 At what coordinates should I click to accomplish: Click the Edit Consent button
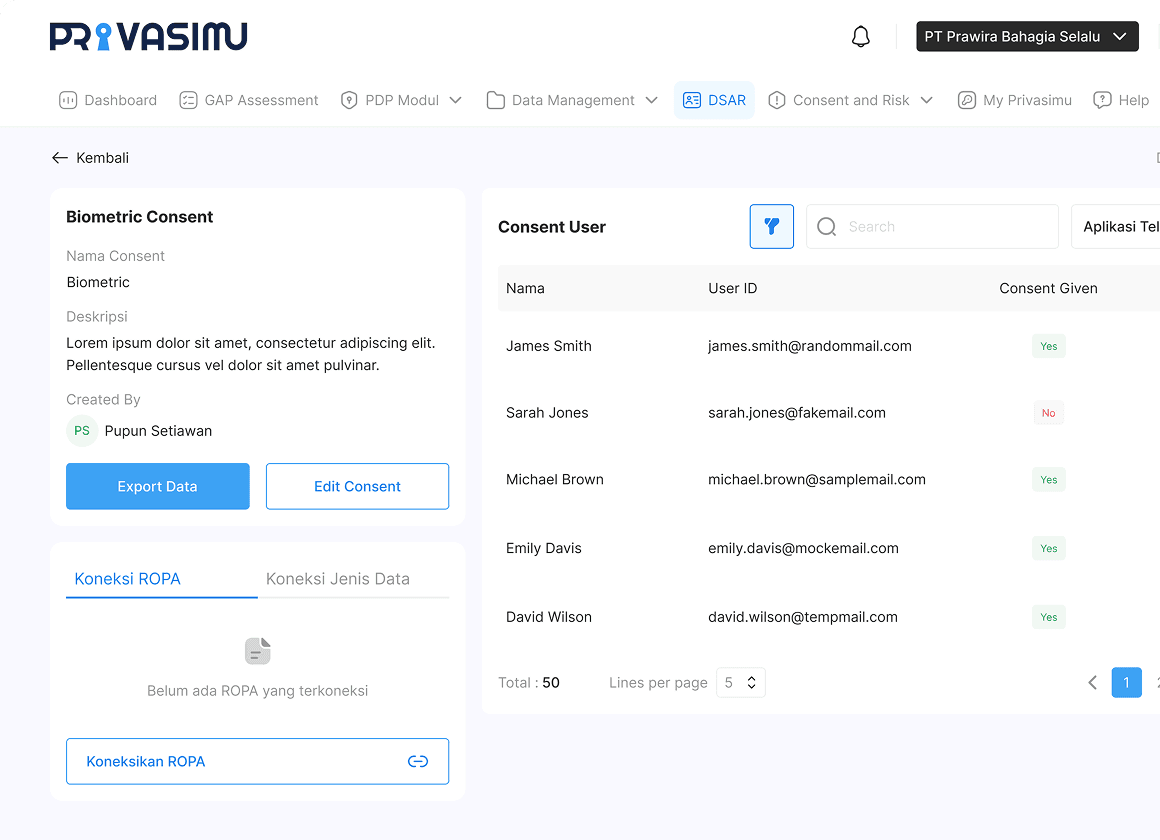click(357, 487)
